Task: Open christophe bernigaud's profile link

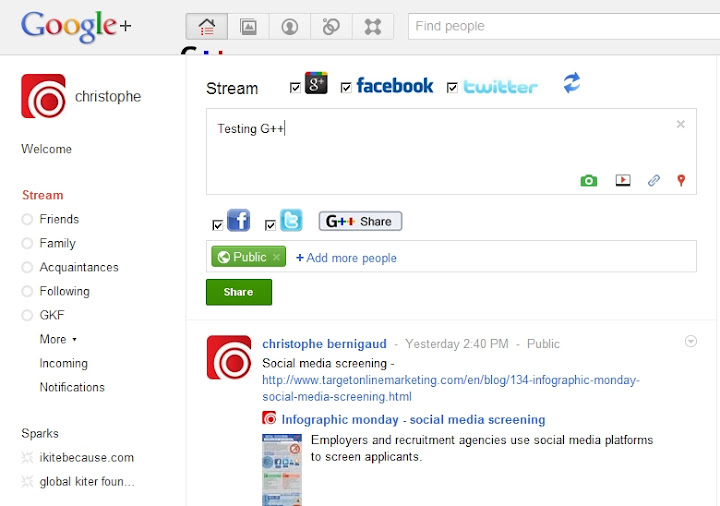Action: (324, 343)
